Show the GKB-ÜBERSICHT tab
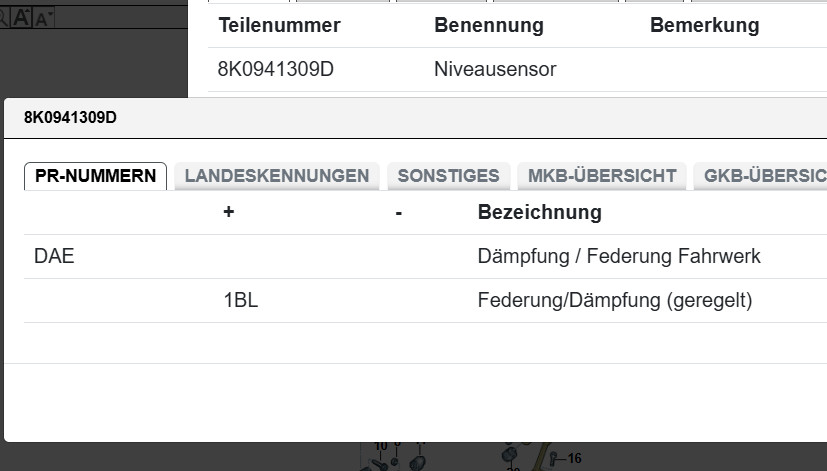 tap(761, 176)
